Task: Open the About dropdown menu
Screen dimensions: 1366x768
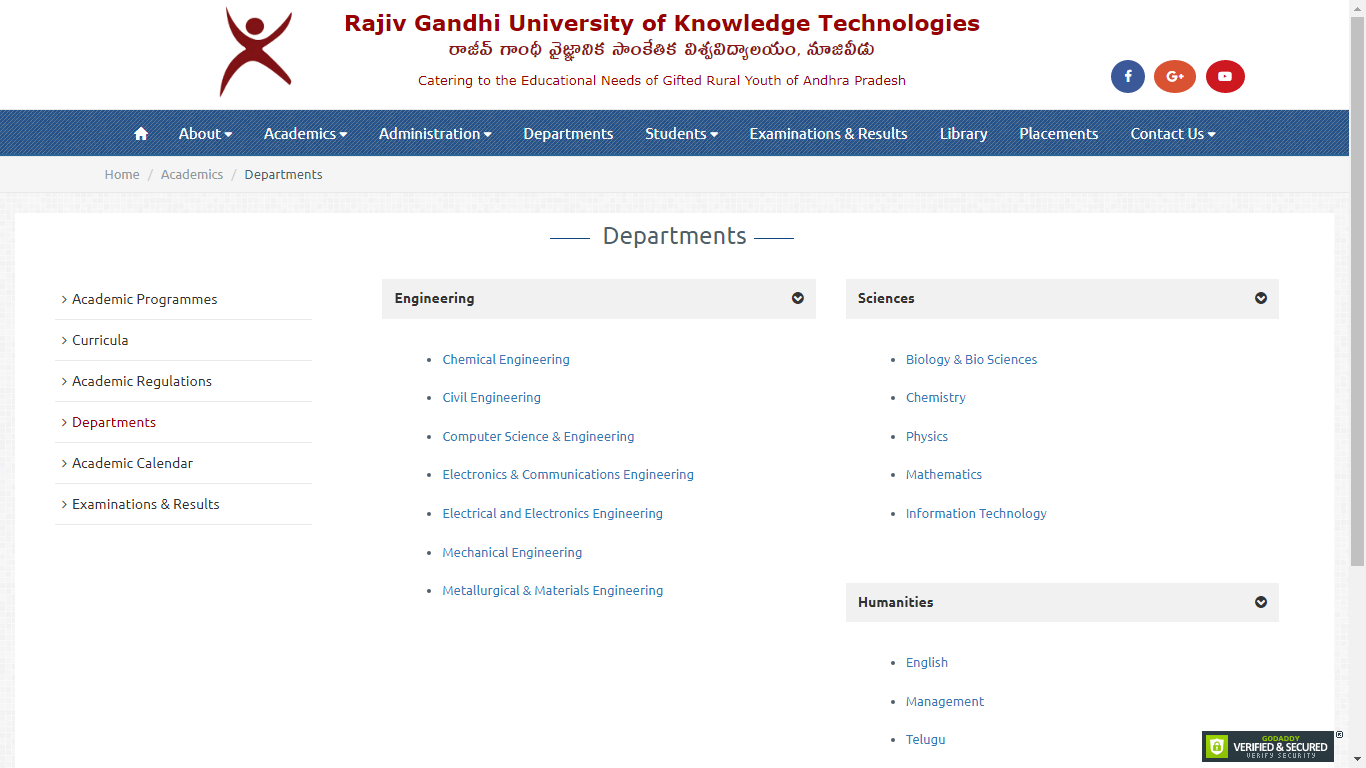Action: click(205, 133)
